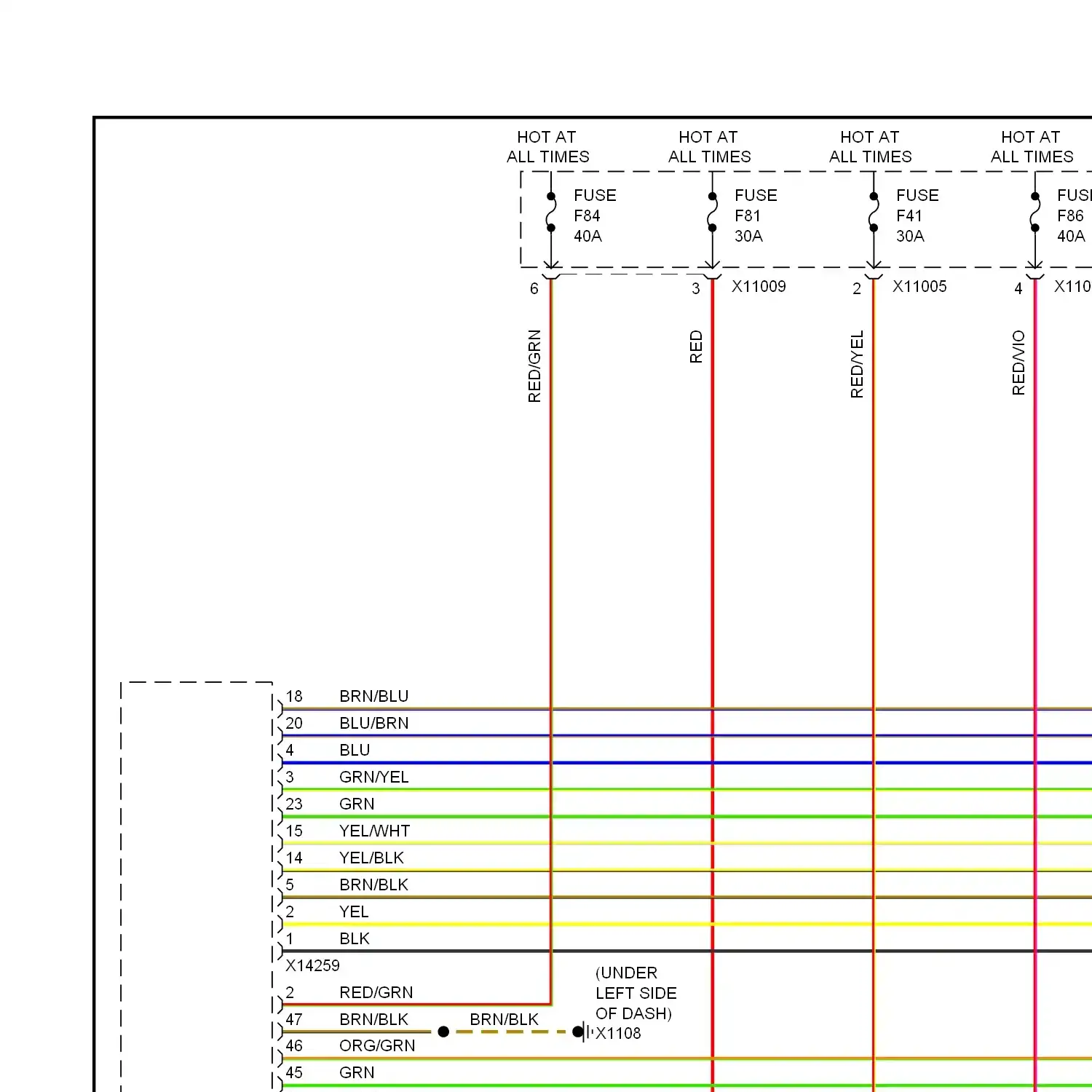
Task: Click the fuse symbol beside FUSE F41
Action: pyautogui.click(x=874, y=213)
